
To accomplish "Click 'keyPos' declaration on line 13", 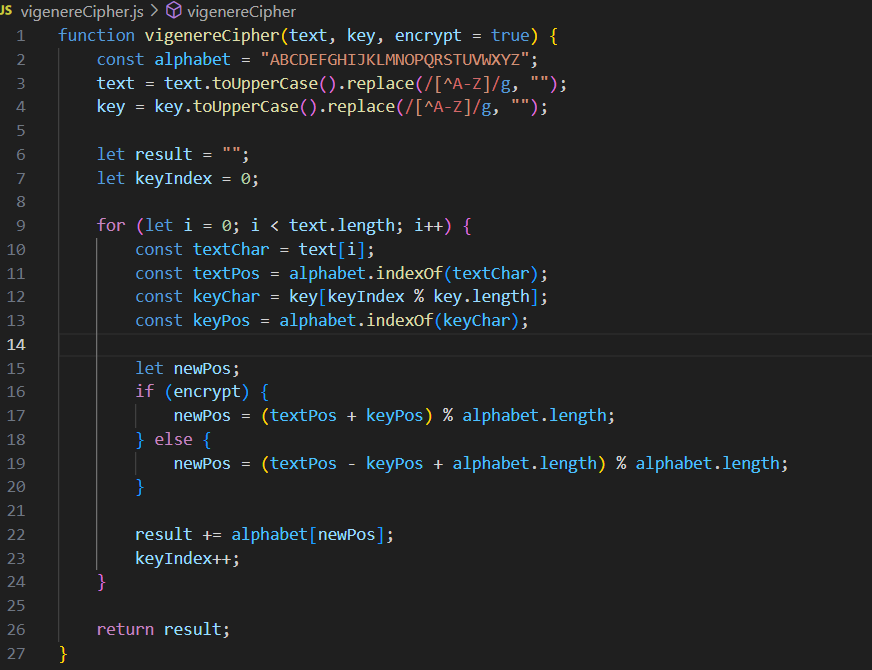I will [x=221, y=321].
